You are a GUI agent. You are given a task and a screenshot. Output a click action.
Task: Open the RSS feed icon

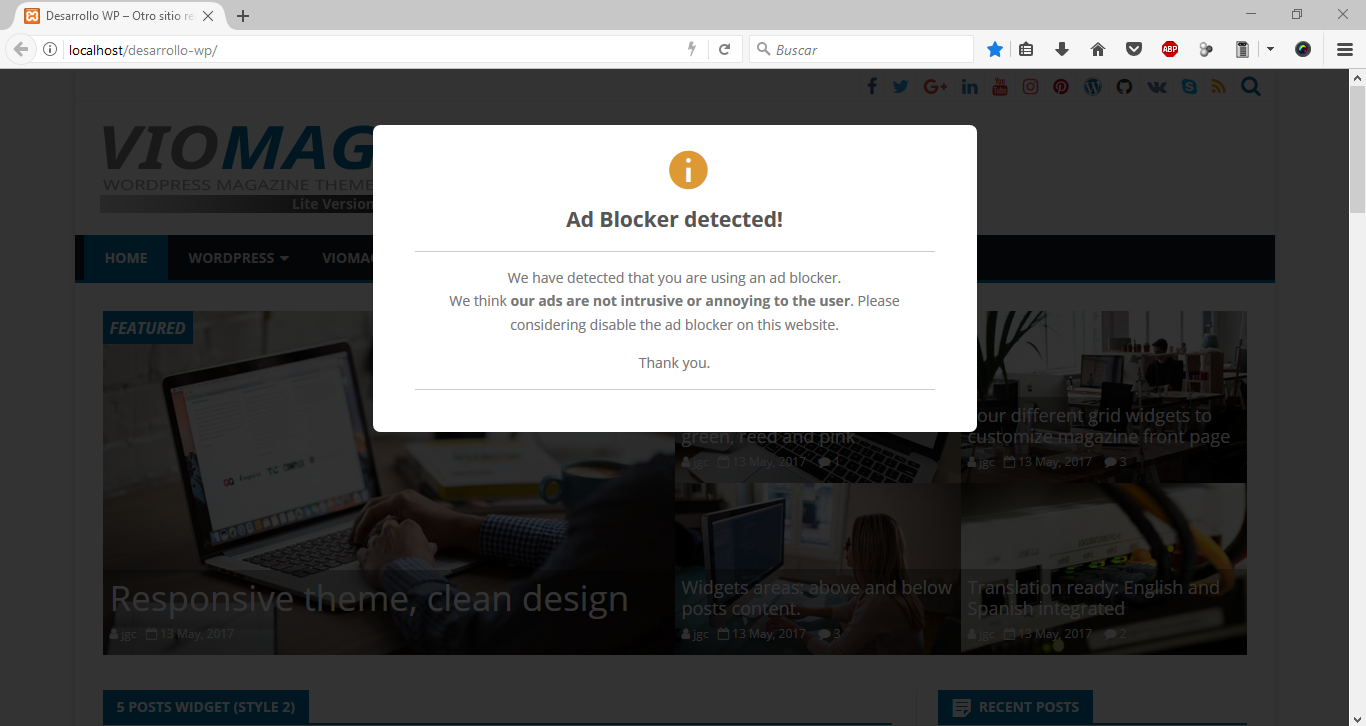point(1218,87)
